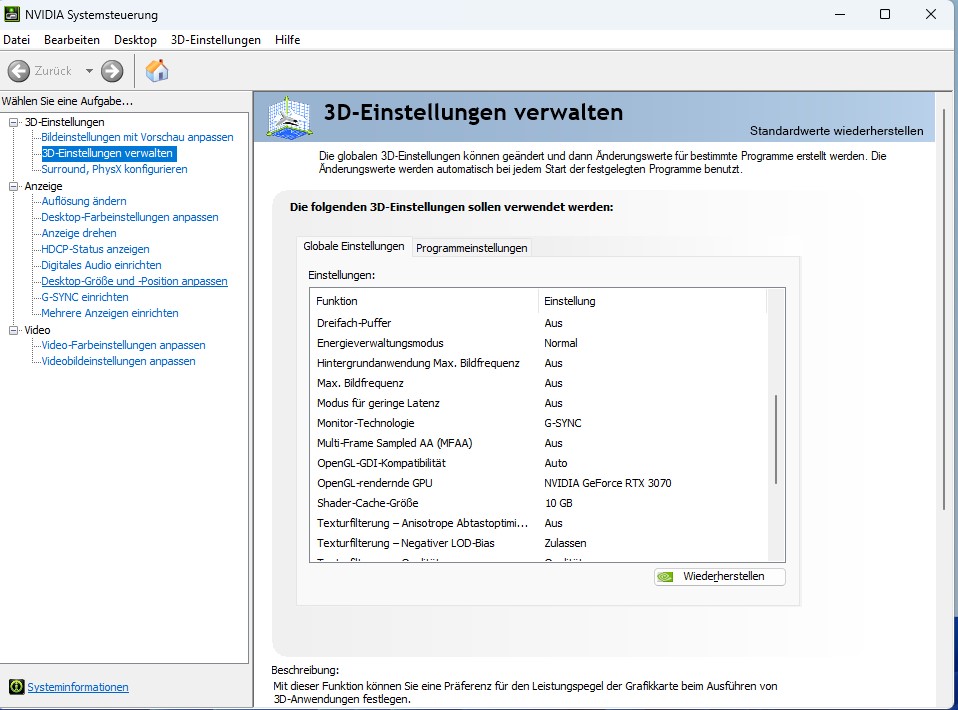Click the Funktion column header

point(424,301)
